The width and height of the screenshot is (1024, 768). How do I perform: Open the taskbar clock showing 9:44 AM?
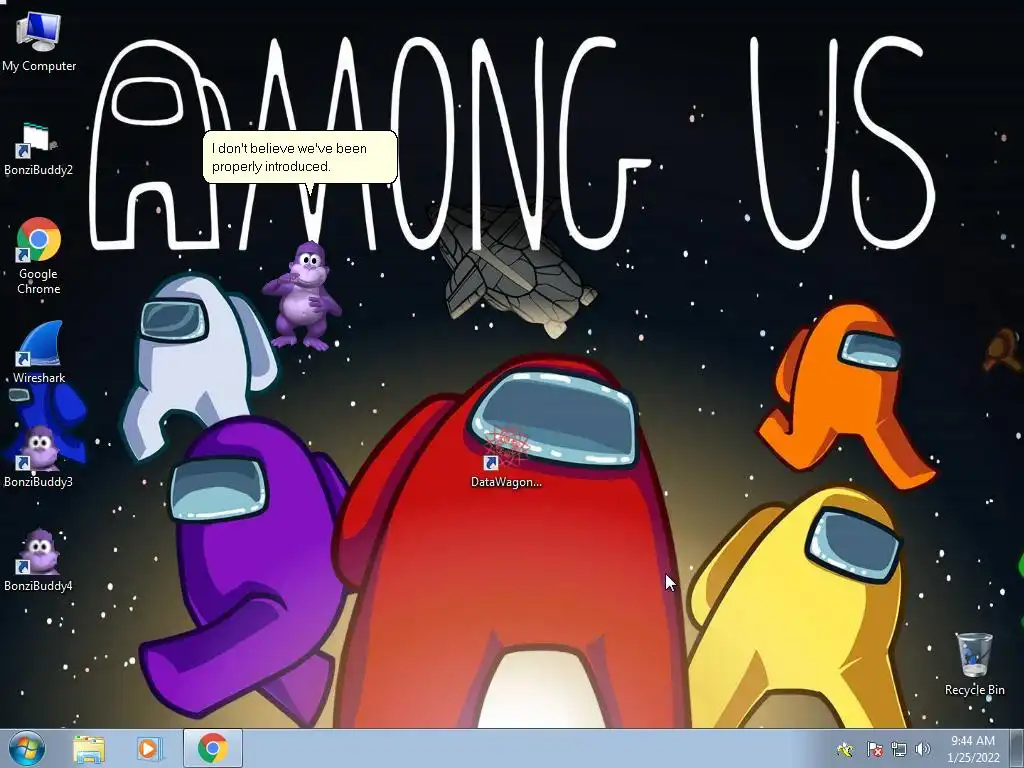coord(973,749)
